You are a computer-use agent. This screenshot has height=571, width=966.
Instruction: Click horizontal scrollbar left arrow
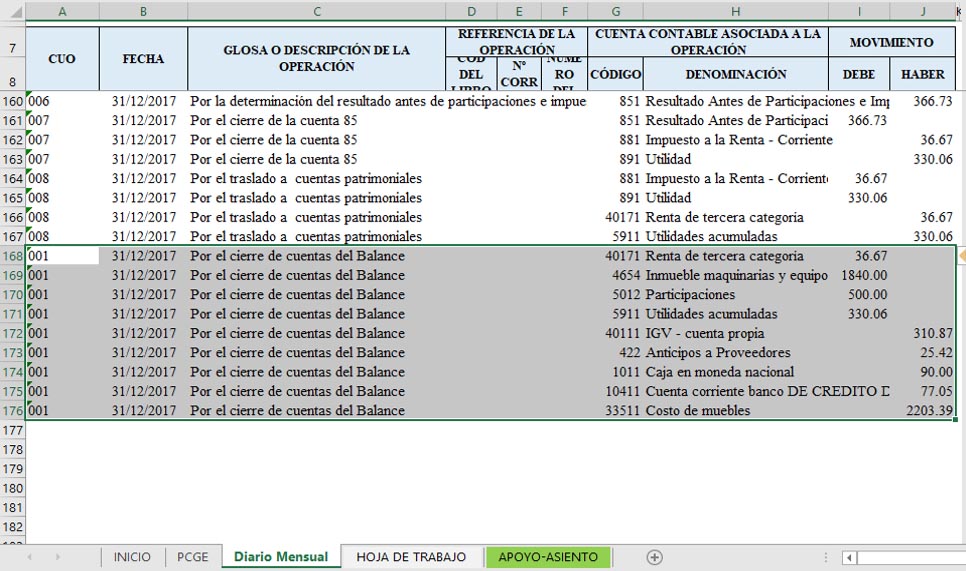(x=848, y=557)
